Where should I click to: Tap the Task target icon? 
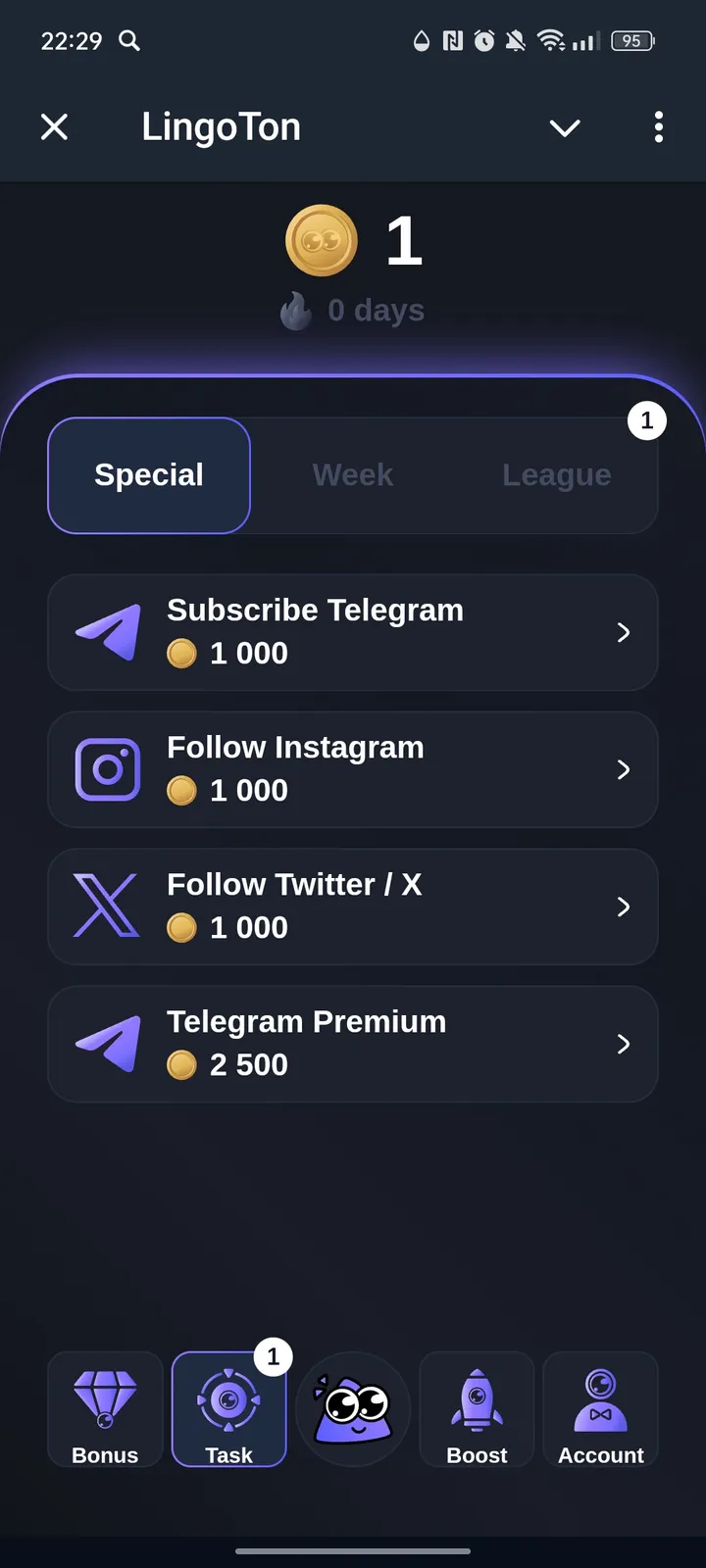click(228, 1399)
